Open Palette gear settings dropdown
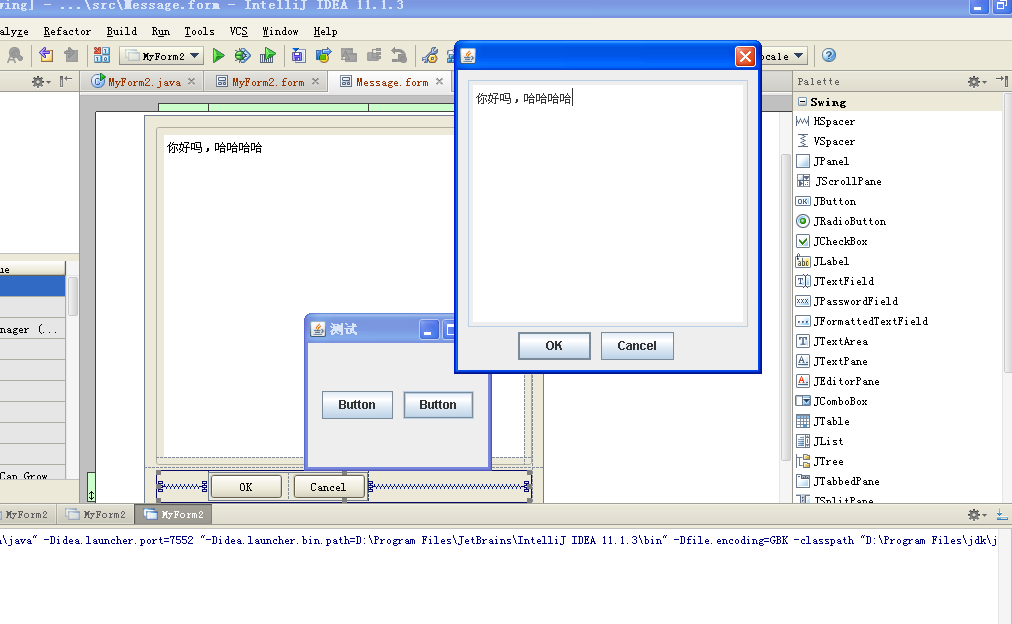 (977, 81)
